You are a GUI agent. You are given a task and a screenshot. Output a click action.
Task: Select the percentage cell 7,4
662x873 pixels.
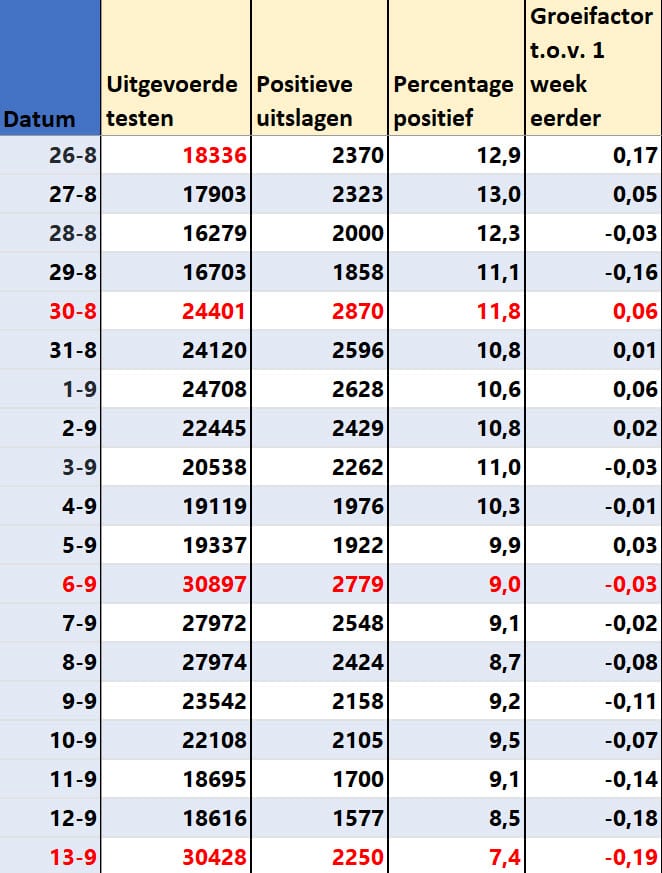457,856
